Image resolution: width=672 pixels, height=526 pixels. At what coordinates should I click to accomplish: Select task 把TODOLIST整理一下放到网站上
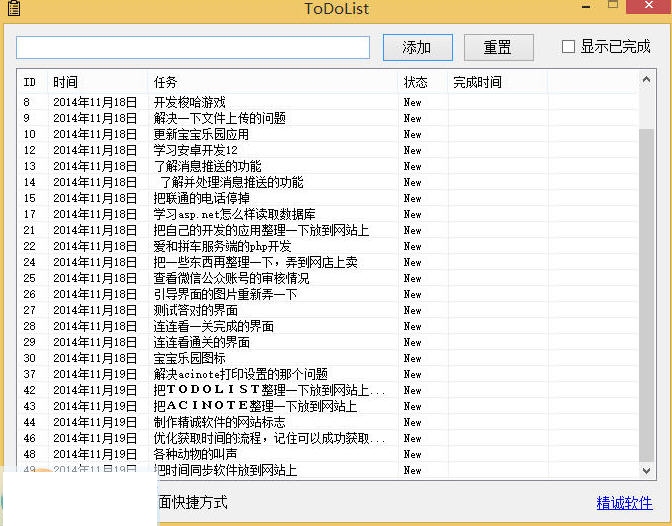coord(269,390)
